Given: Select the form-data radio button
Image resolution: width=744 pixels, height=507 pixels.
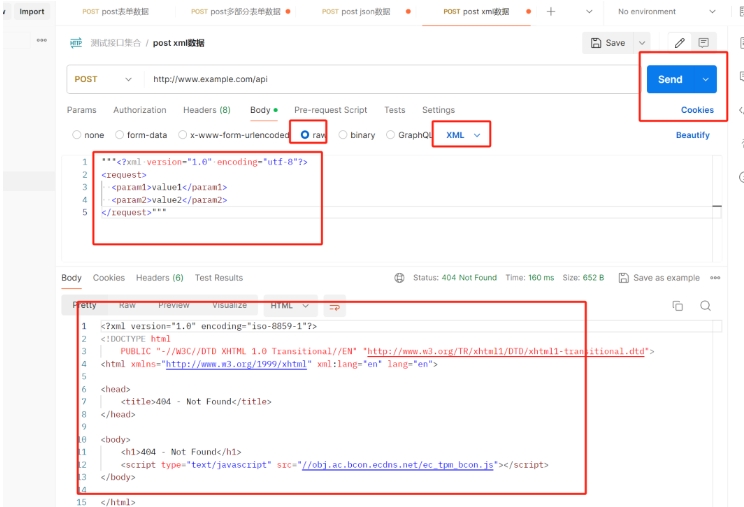Looking at the screenshot, I should (120, 135).
